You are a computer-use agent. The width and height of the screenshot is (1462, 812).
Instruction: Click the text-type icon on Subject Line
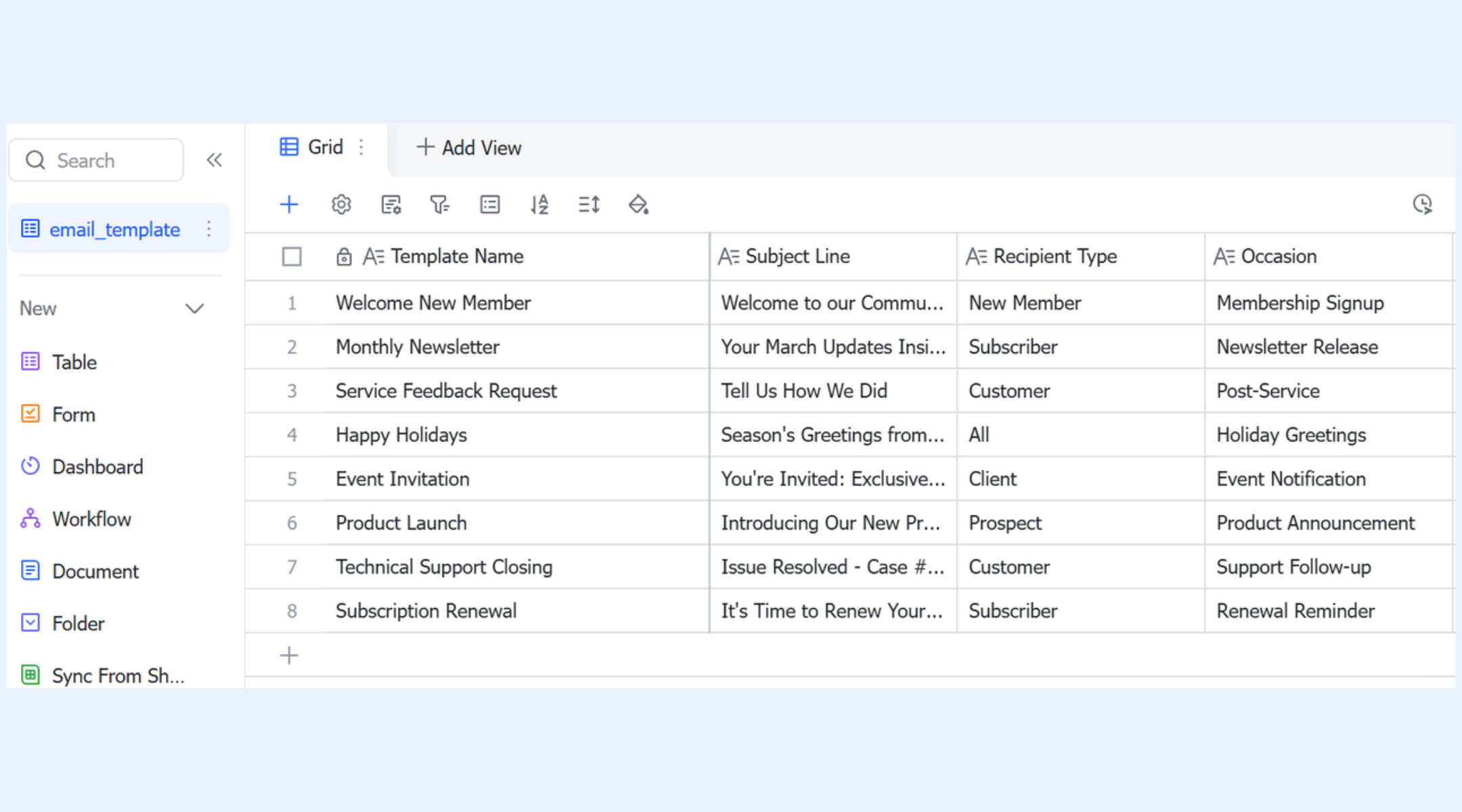[x=729, y=256]
